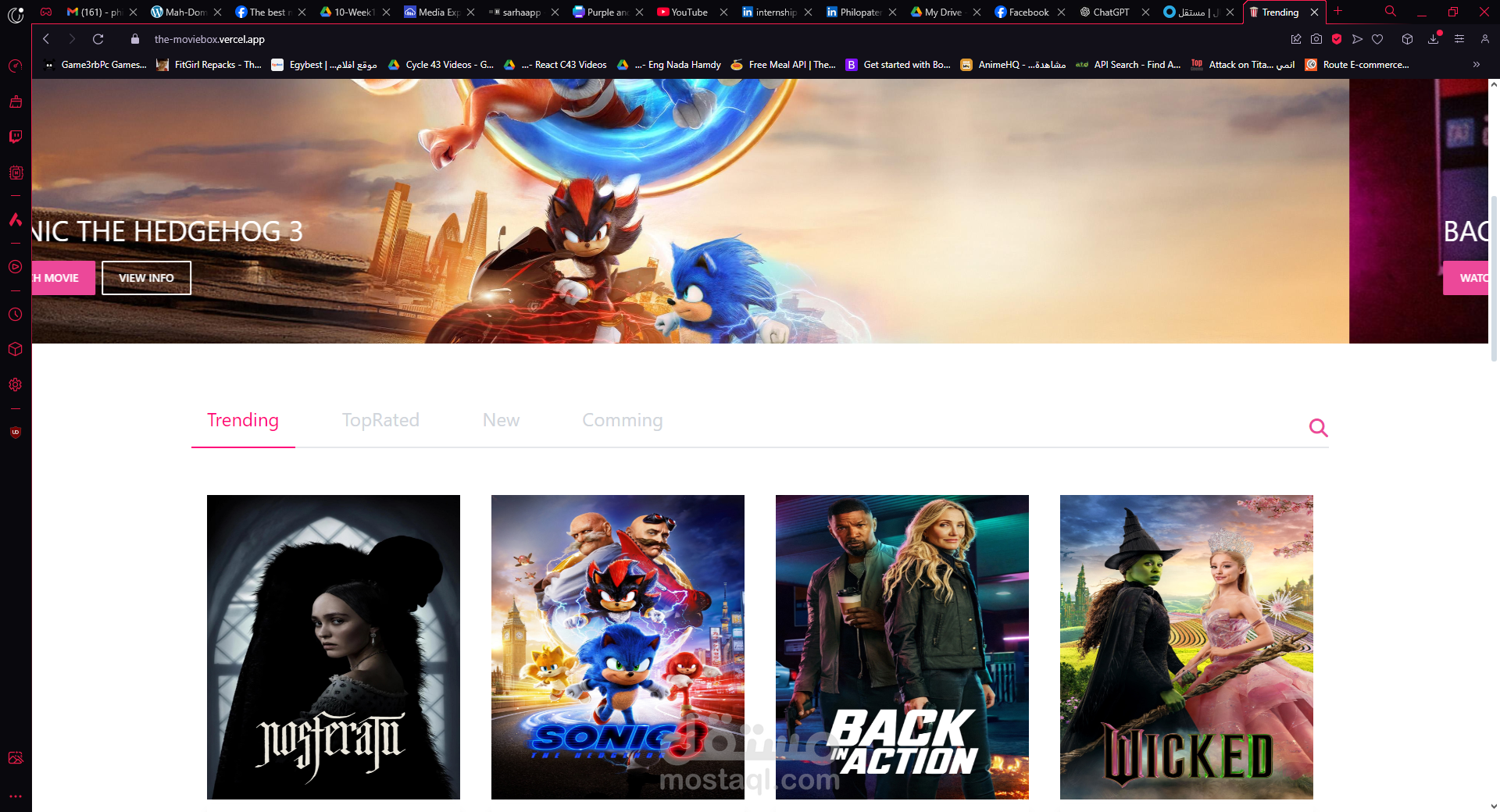Open the Free Meal API bookmark

point(783,65)
